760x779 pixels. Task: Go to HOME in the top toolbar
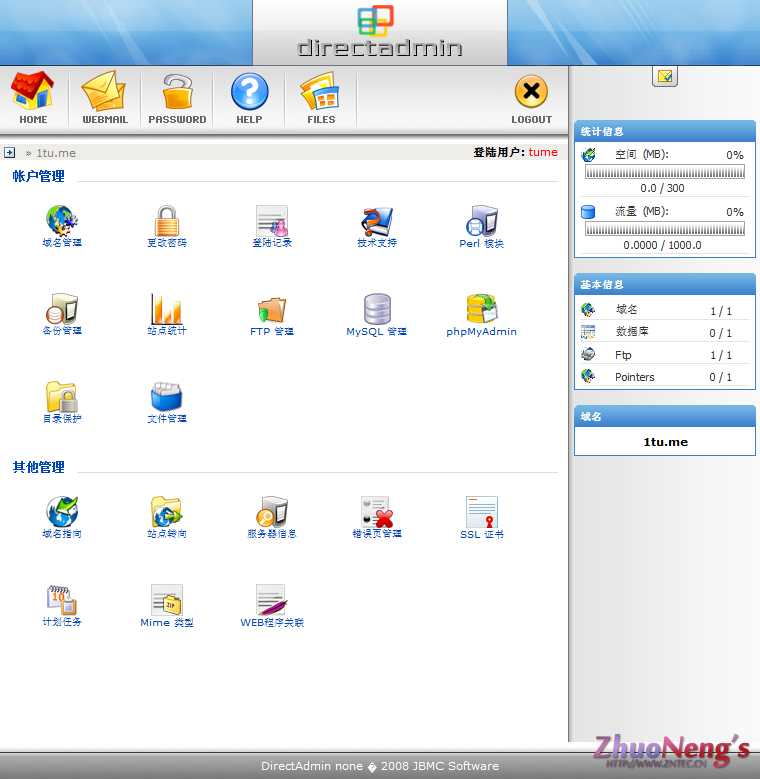click(x=33, y=97)
